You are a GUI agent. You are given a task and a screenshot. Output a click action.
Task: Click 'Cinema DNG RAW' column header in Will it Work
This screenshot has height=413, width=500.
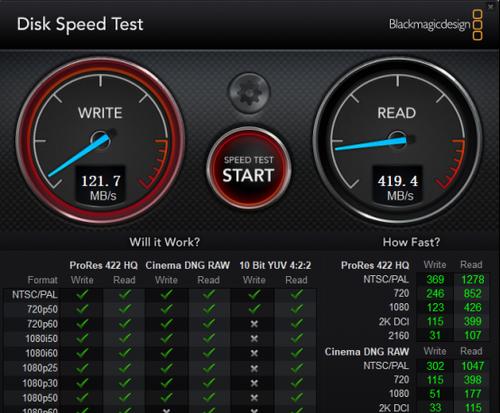188,265
